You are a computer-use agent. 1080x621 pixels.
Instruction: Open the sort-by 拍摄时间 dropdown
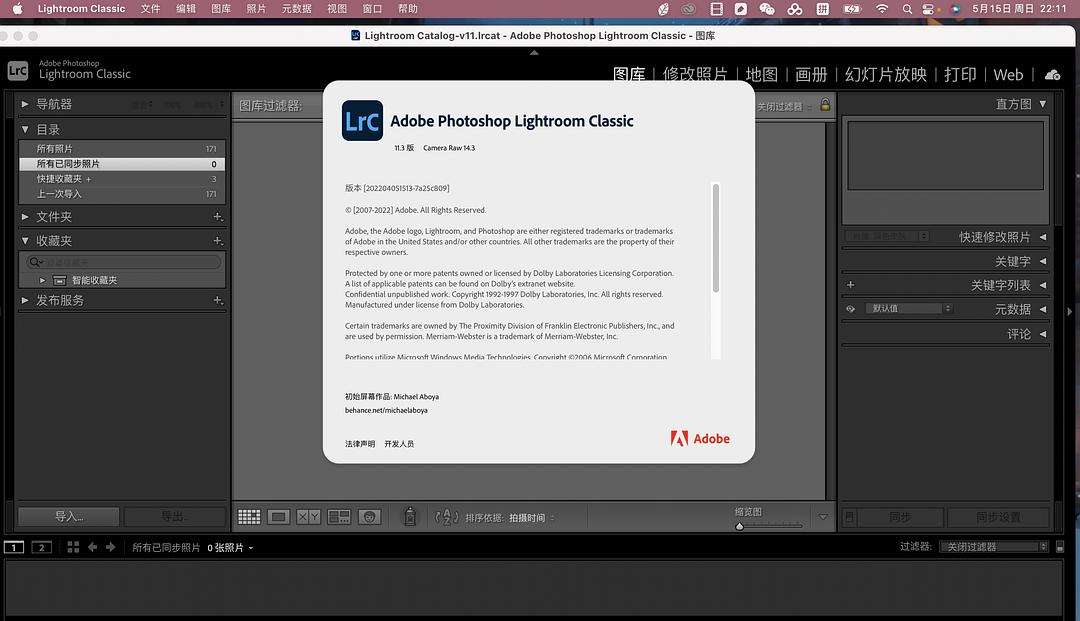coord(531,518)
